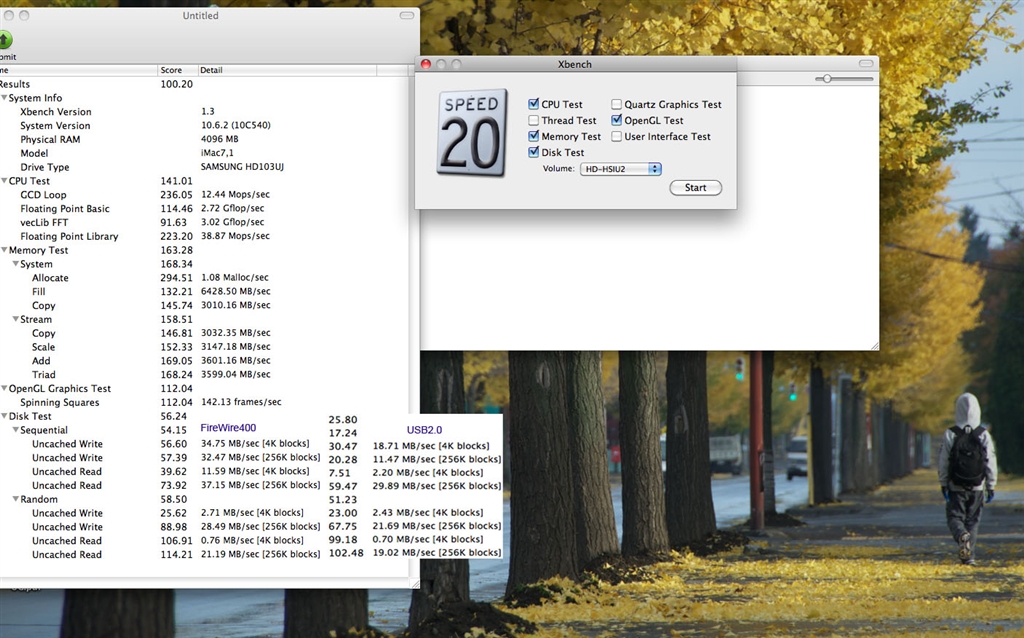Image resolution: width=1024 pixels, height=638 pixels.
Task: Collapse the Memory Test disclosure triangle
Action: (4, 250)
